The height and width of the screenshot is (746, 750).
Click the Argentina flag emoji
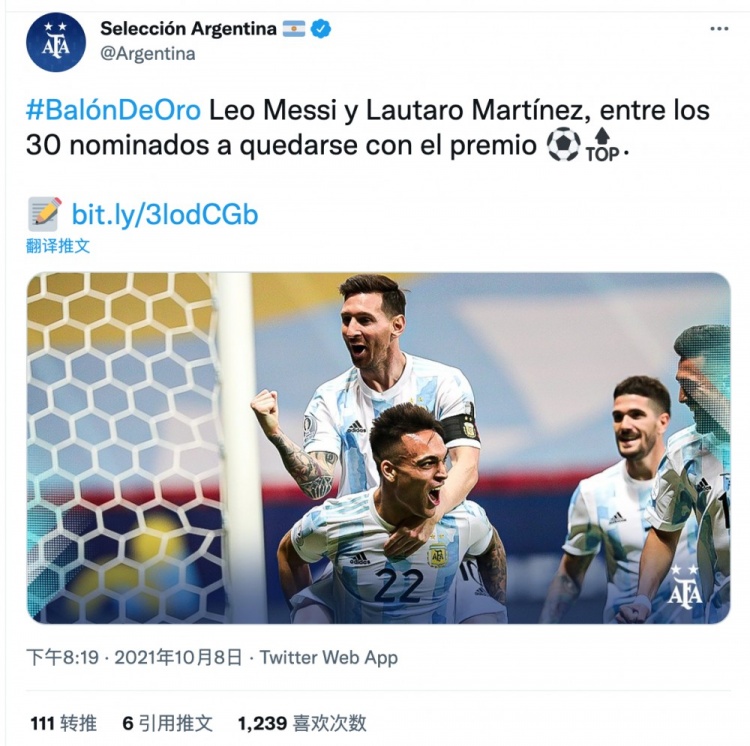(x=293, y=29)
